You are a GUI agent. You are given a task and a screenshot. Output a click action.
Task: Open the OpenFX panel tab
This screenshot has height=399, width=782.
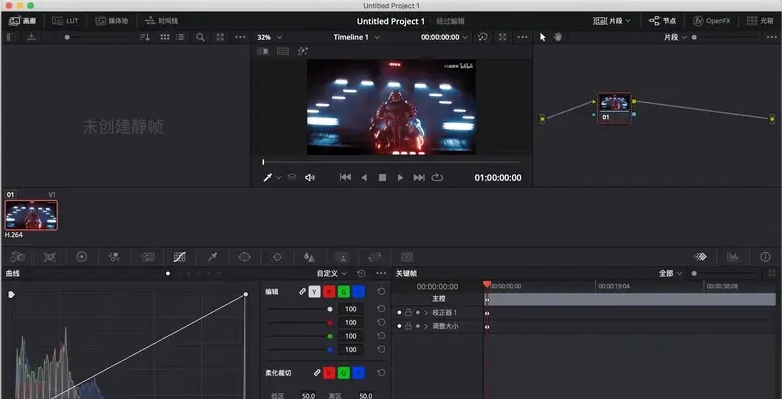tap(712, 21)
